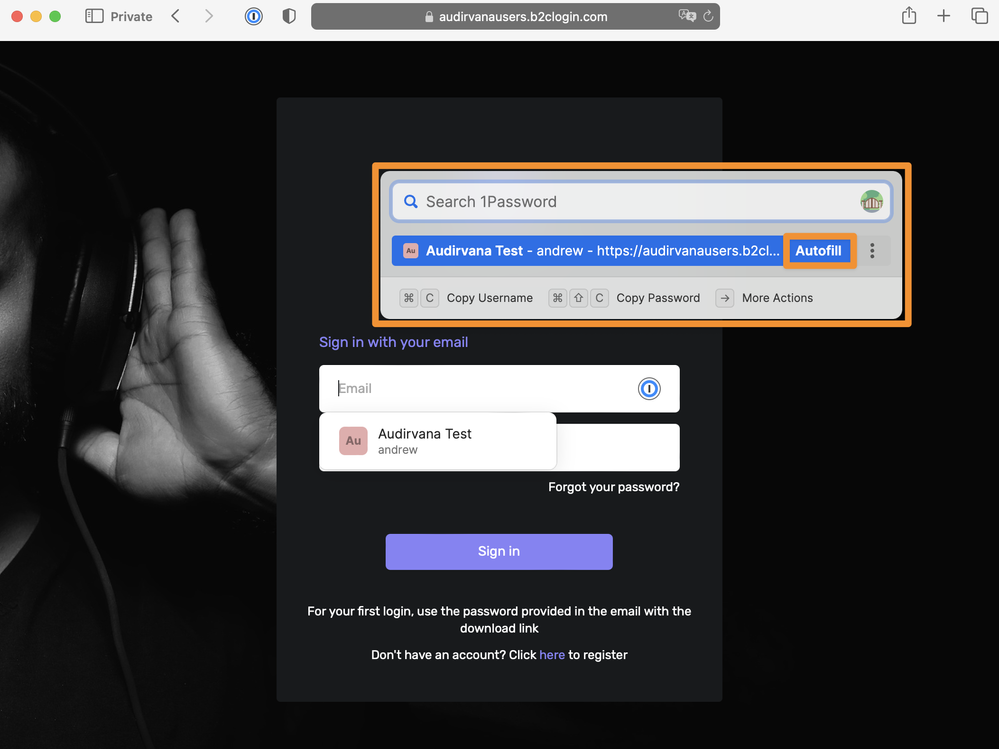
Task: Click the 1Password extension icon in toolbar
Action: click(x=254, y=16)
